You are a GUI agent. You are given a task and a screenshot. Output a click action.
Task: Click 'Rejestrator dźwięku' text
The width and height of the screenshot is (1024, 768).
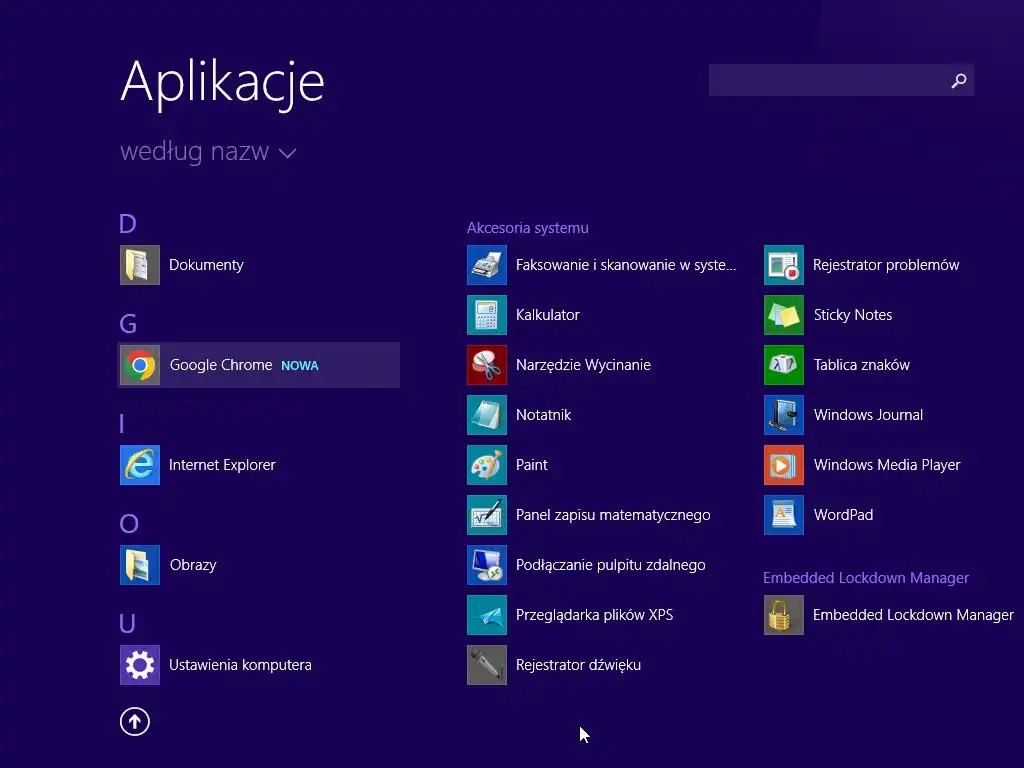pyautogui.click(x=578, y=665)
